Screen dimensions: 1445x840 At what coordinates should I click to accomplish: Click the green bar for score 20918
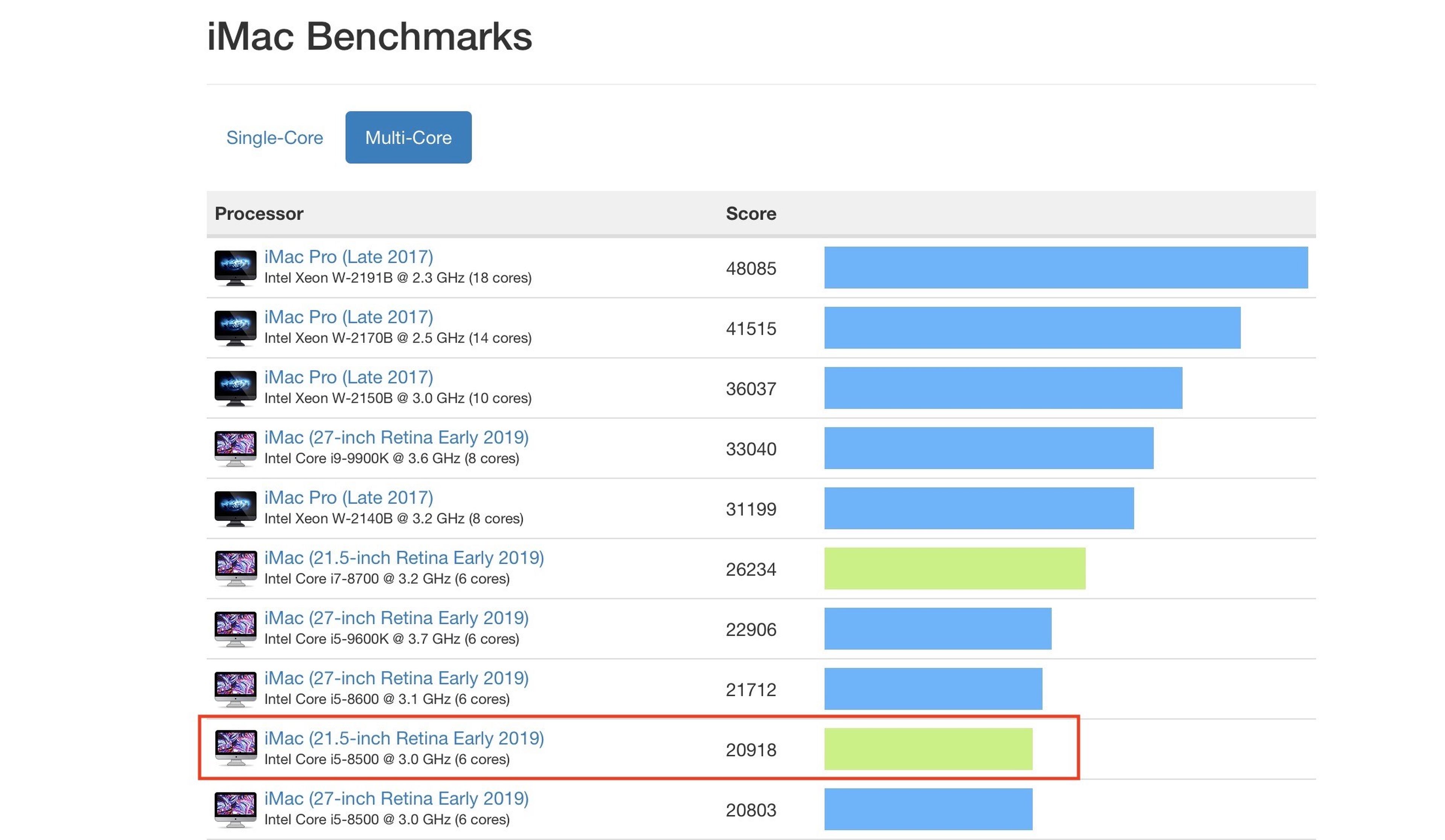(928, 749)
